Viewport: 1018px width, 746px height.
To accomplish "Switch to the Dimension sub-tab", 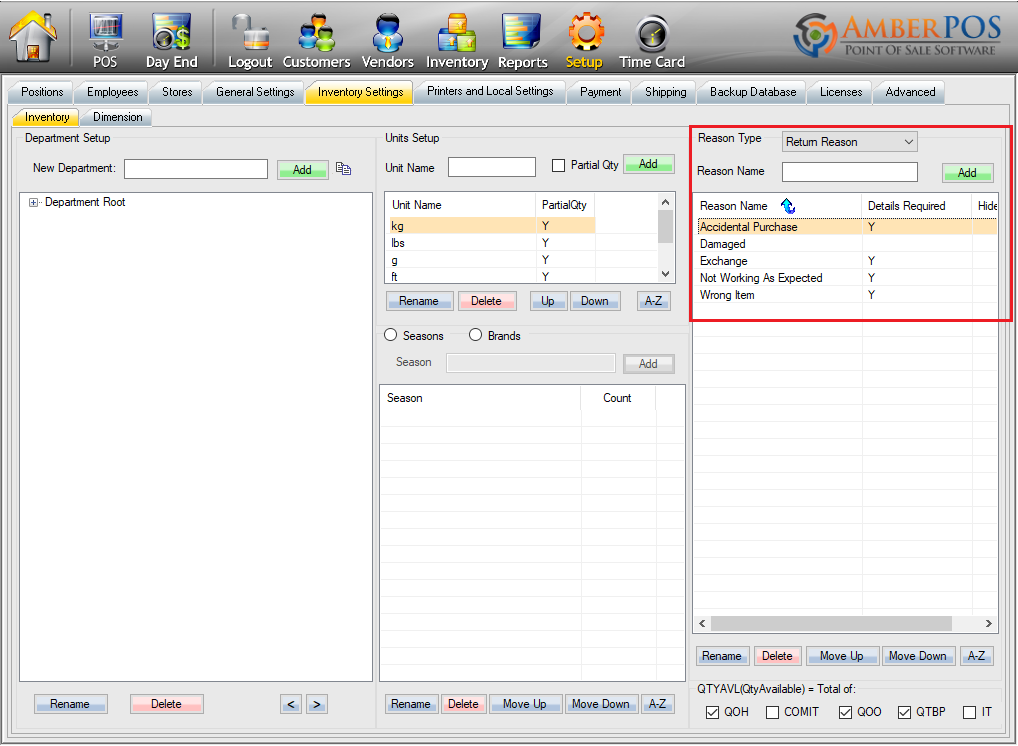I will [118, 118].
